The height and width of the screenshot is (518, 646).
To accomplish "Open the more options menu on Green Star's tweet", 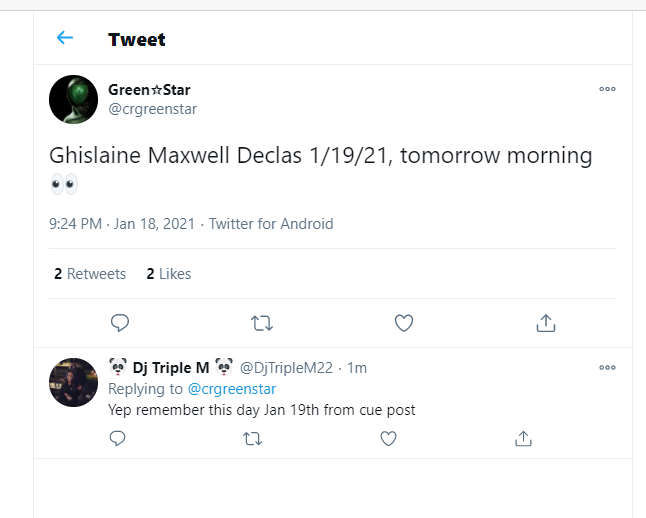I will click(607, 89).
